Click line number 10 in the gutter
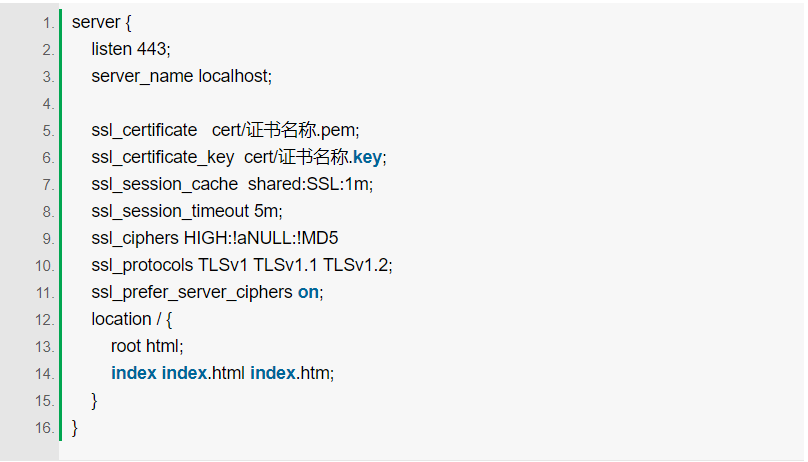Viewport: 808px width, 462px height. [45, 265]
